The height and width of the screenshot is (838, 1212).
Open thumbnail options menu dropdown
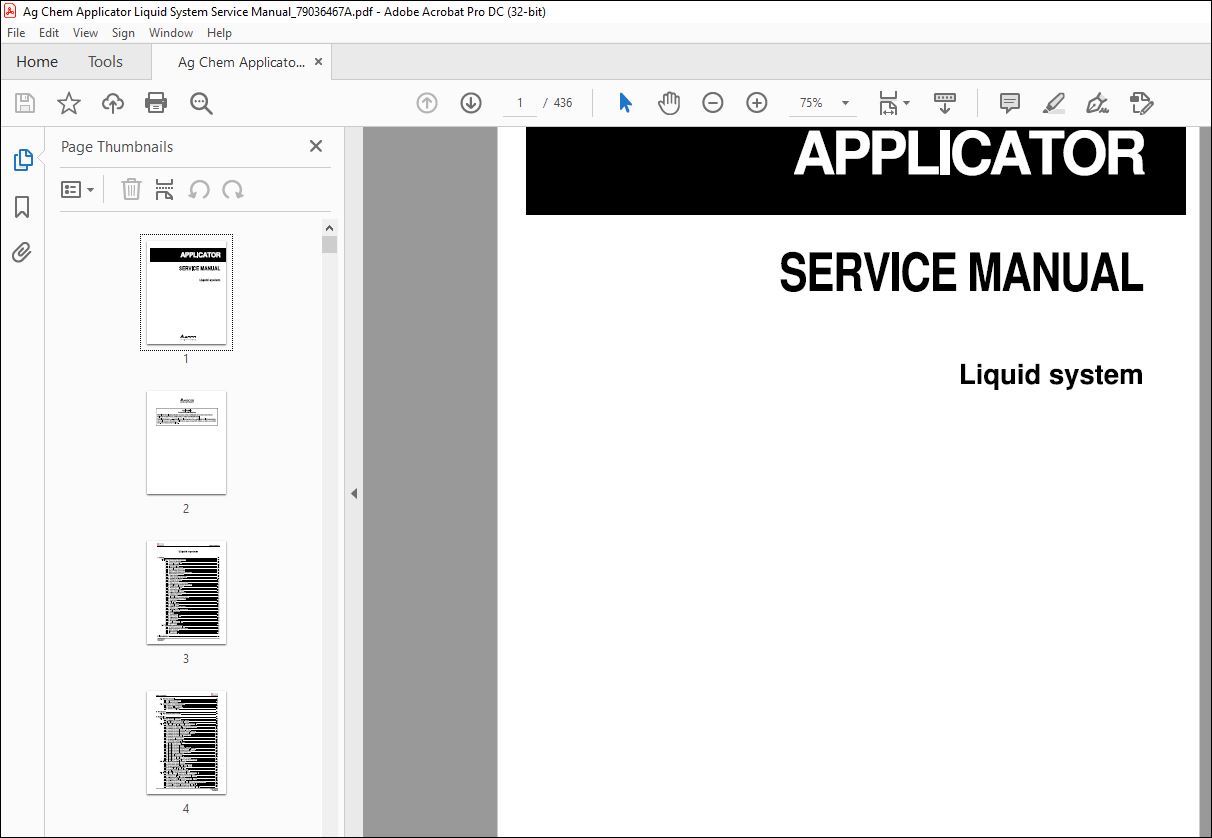[78, 190]
